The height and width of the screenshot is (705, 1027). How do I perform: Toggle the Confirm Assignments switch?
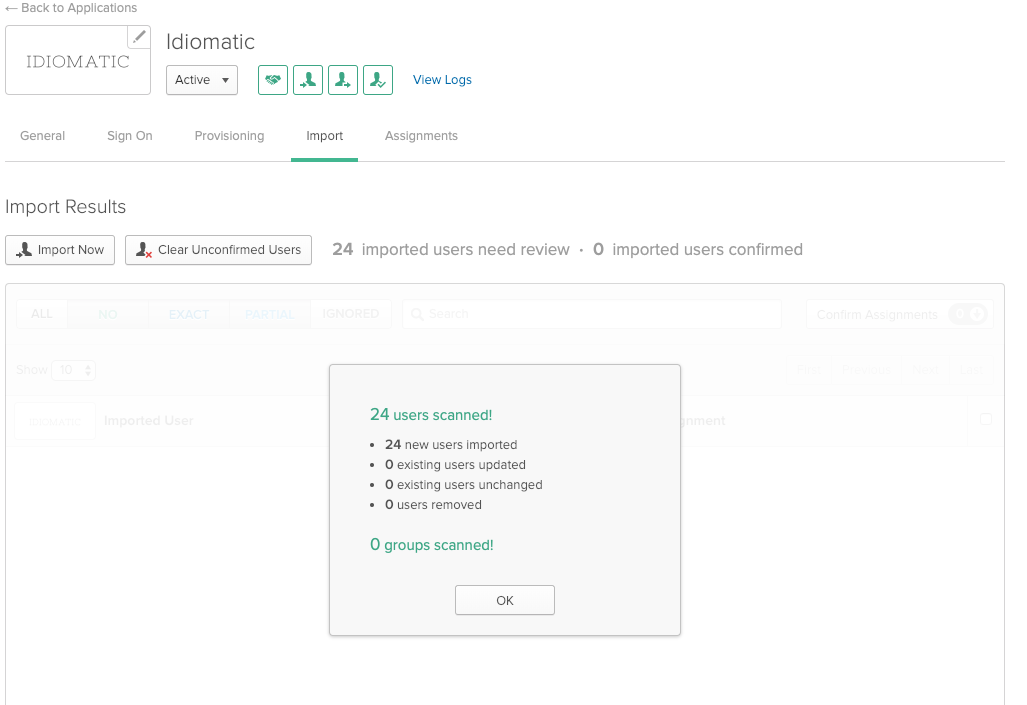(x=967, y=314)
